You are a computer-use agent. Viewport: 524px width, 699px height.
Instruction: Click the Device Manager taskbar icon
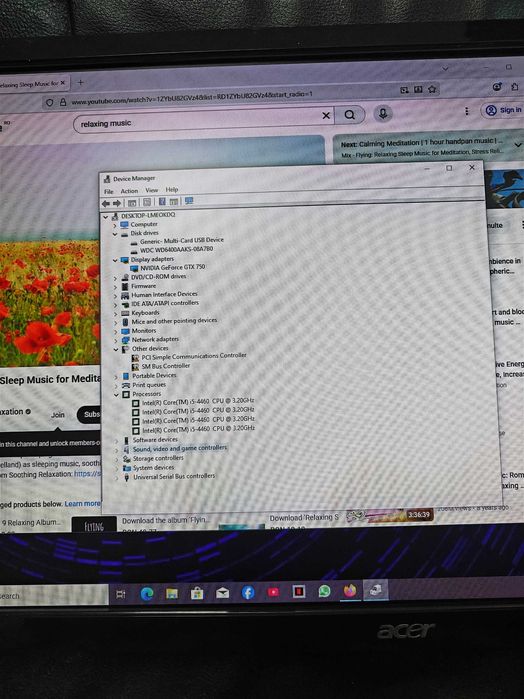[x=375, y=590]
